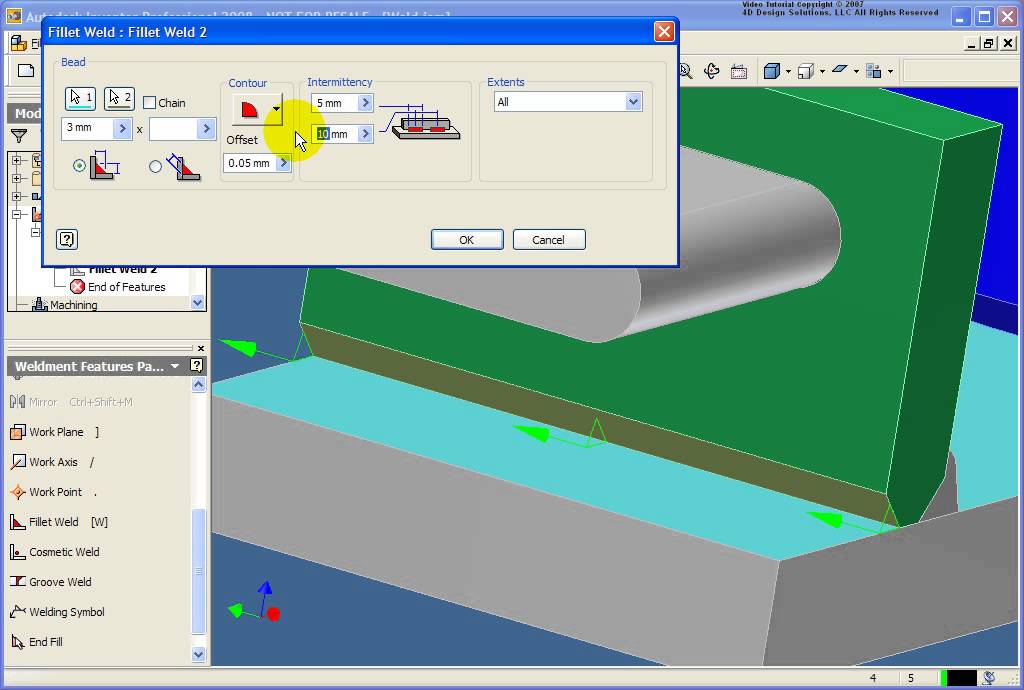Restore the inner document window

(989, 44)
